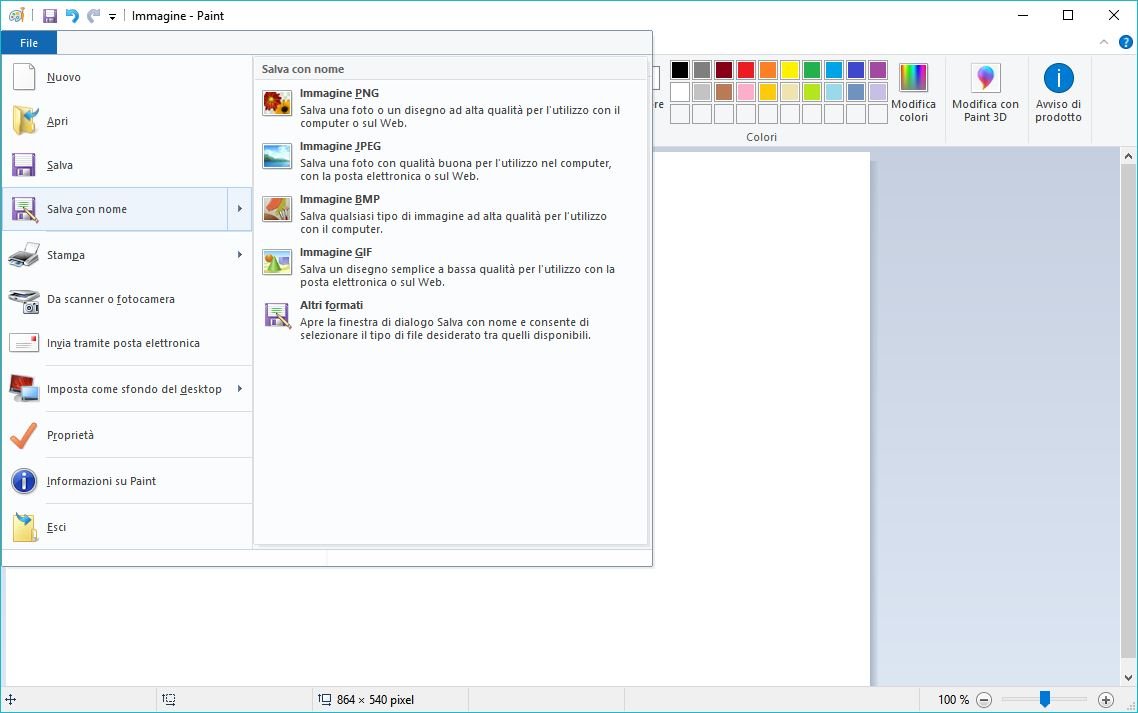Click the File tab
1138x713 pixels.
coord(29,43)
